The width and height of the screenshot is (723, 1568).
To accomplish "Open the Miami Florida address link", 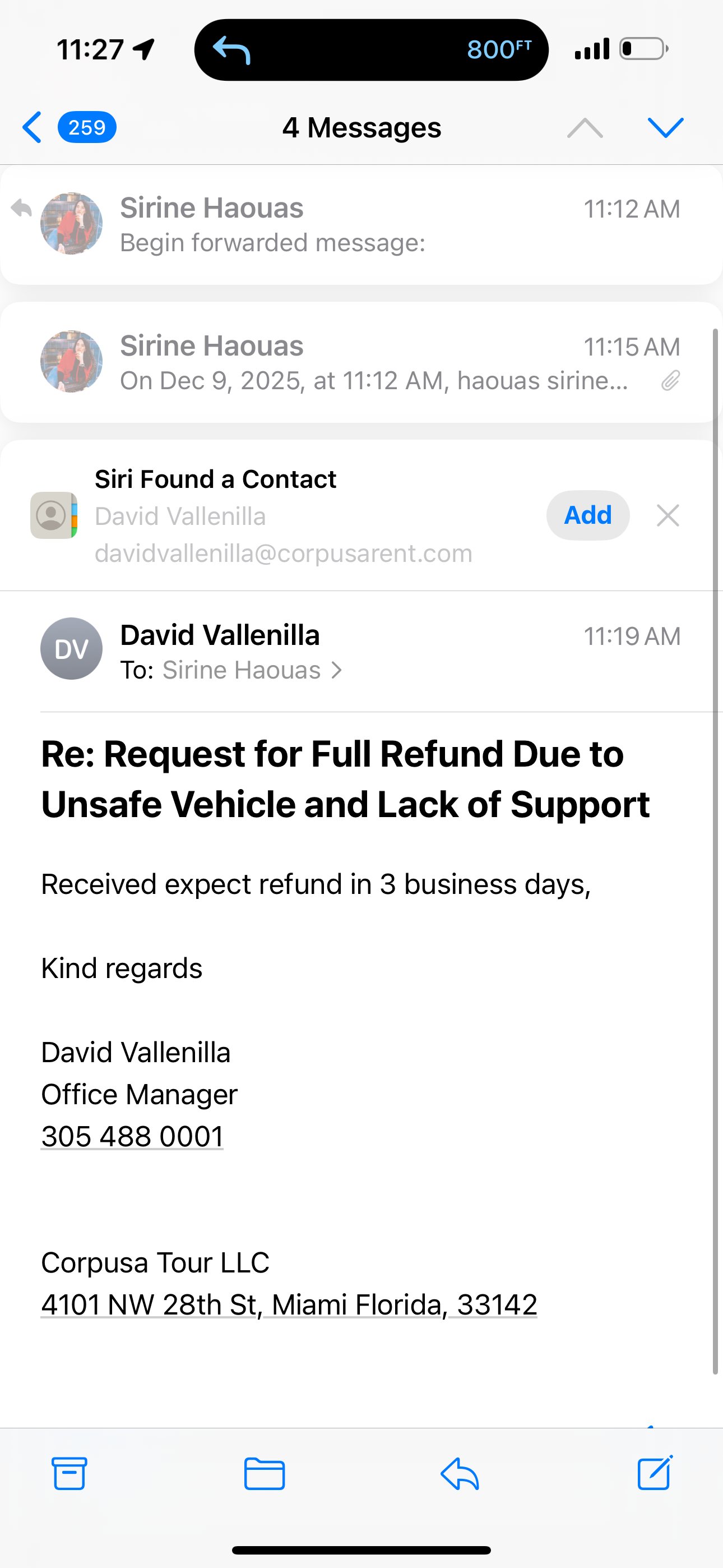I will (x=289, y=1304).
